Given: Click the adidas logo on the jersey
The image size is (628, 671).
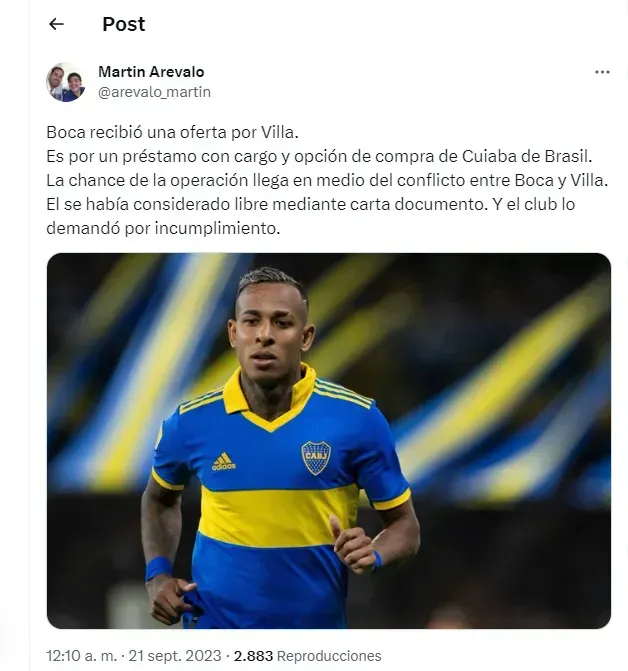Looking at the screenshot, I should [224, 461].
